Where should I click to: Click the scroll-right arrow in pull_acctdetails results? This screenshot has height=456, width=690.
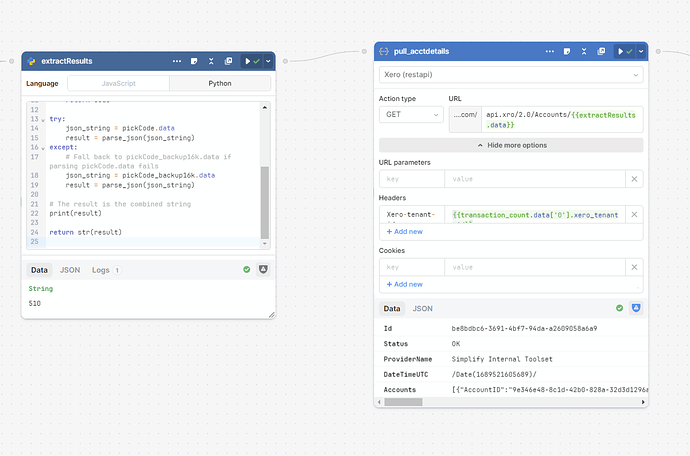tap(643, 402)
